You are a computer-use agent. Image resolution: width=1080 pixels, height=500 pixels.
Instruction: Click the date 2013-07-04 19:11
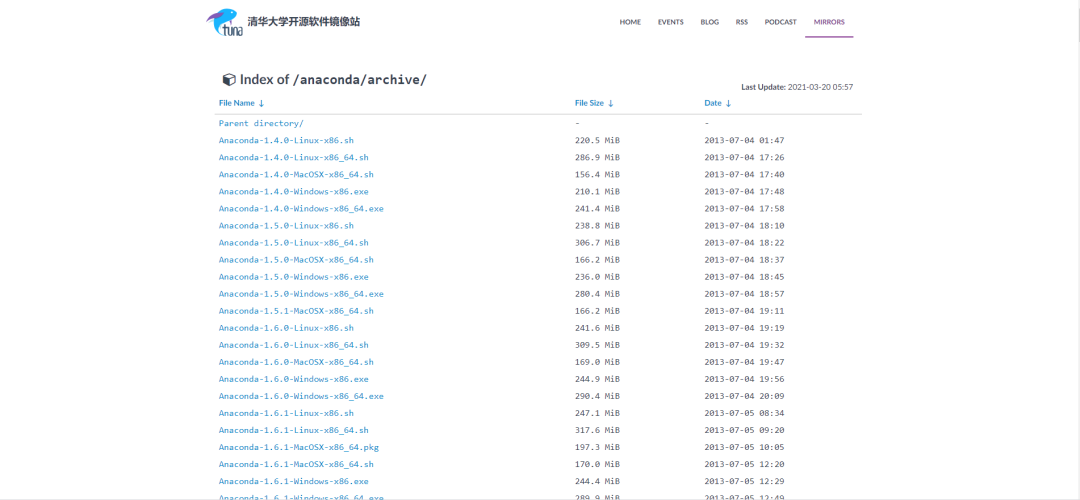click(744, 311)
